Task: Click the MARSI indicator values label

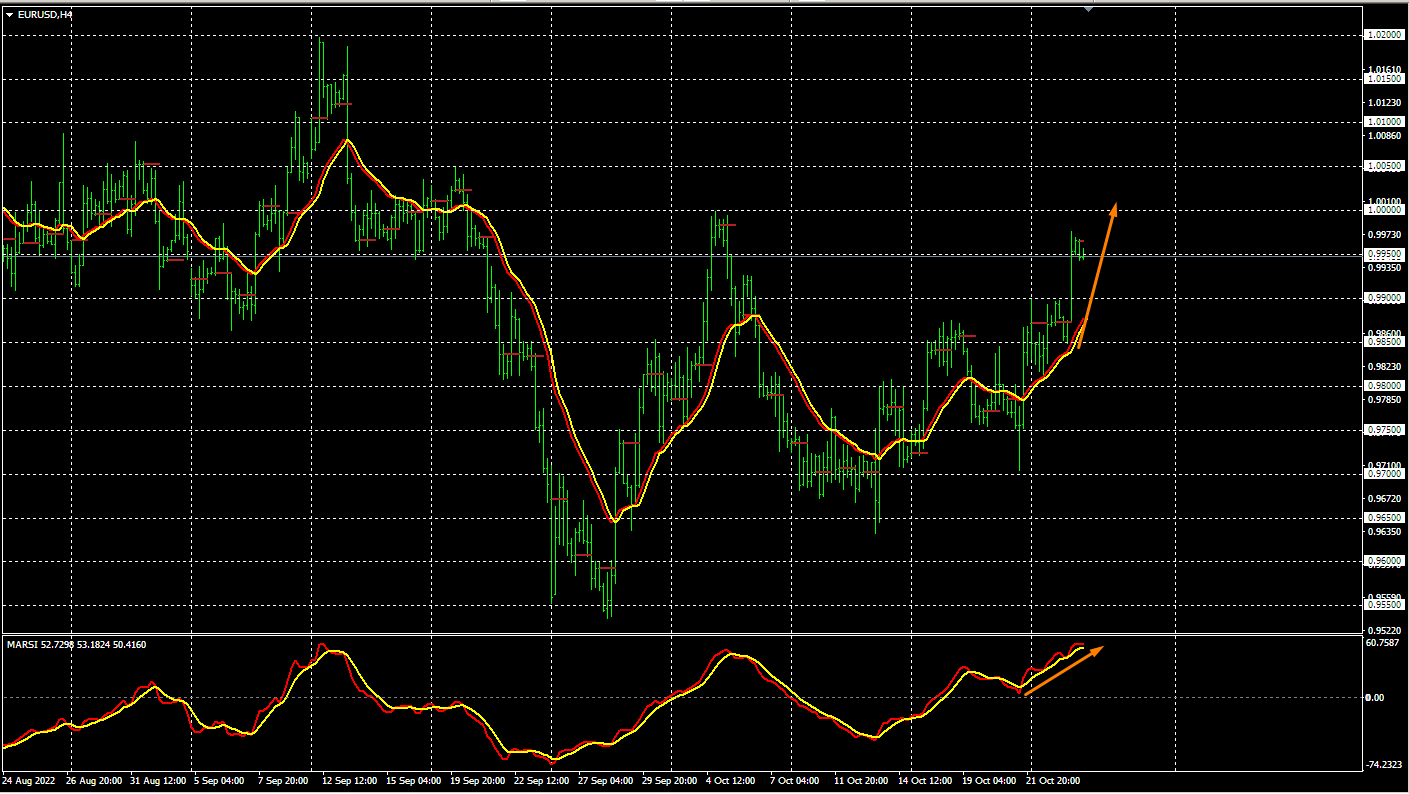Action: pyautogui.click(x=76, y=644)
